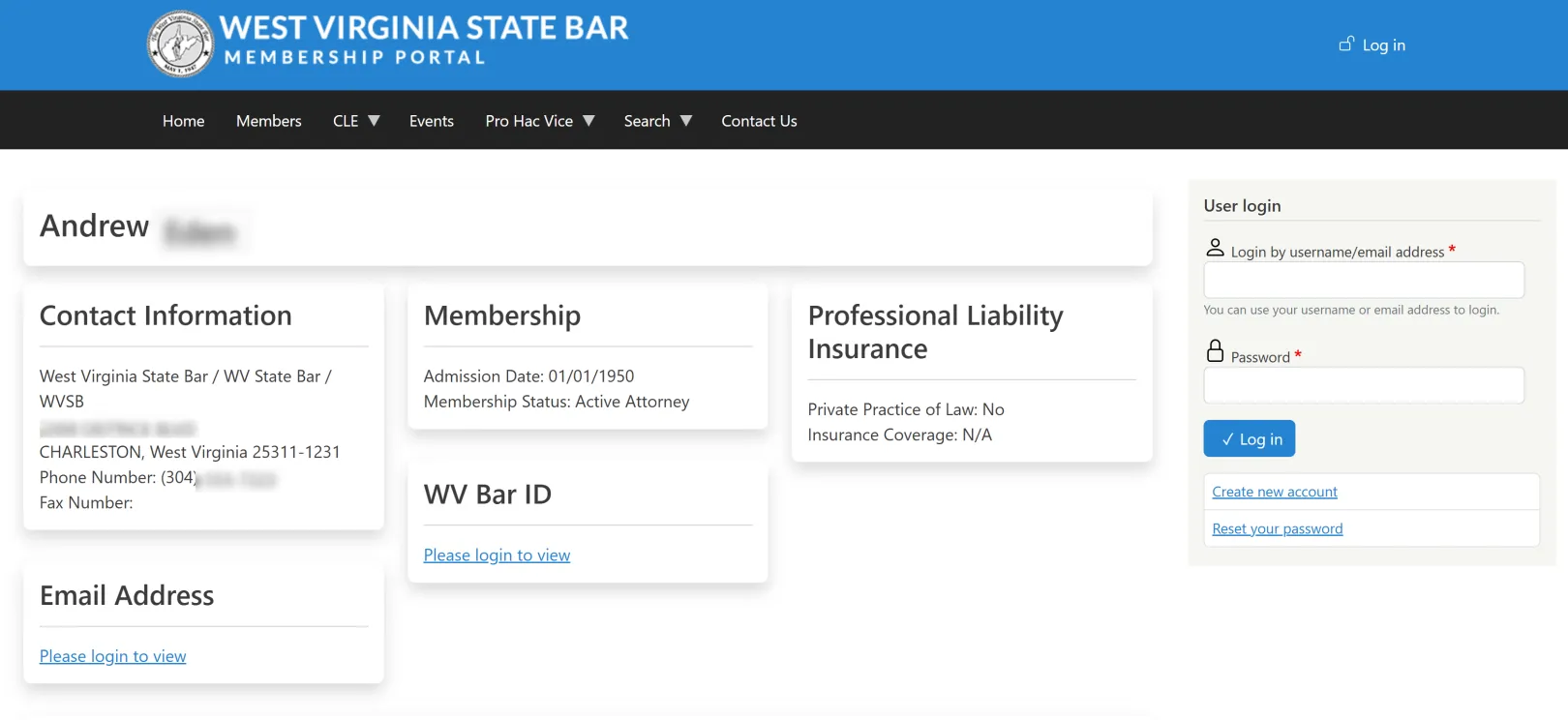Click the blue Log in button
Image resolution: width=1568 pixels, height=720 pixels.
pos(1250,438)
